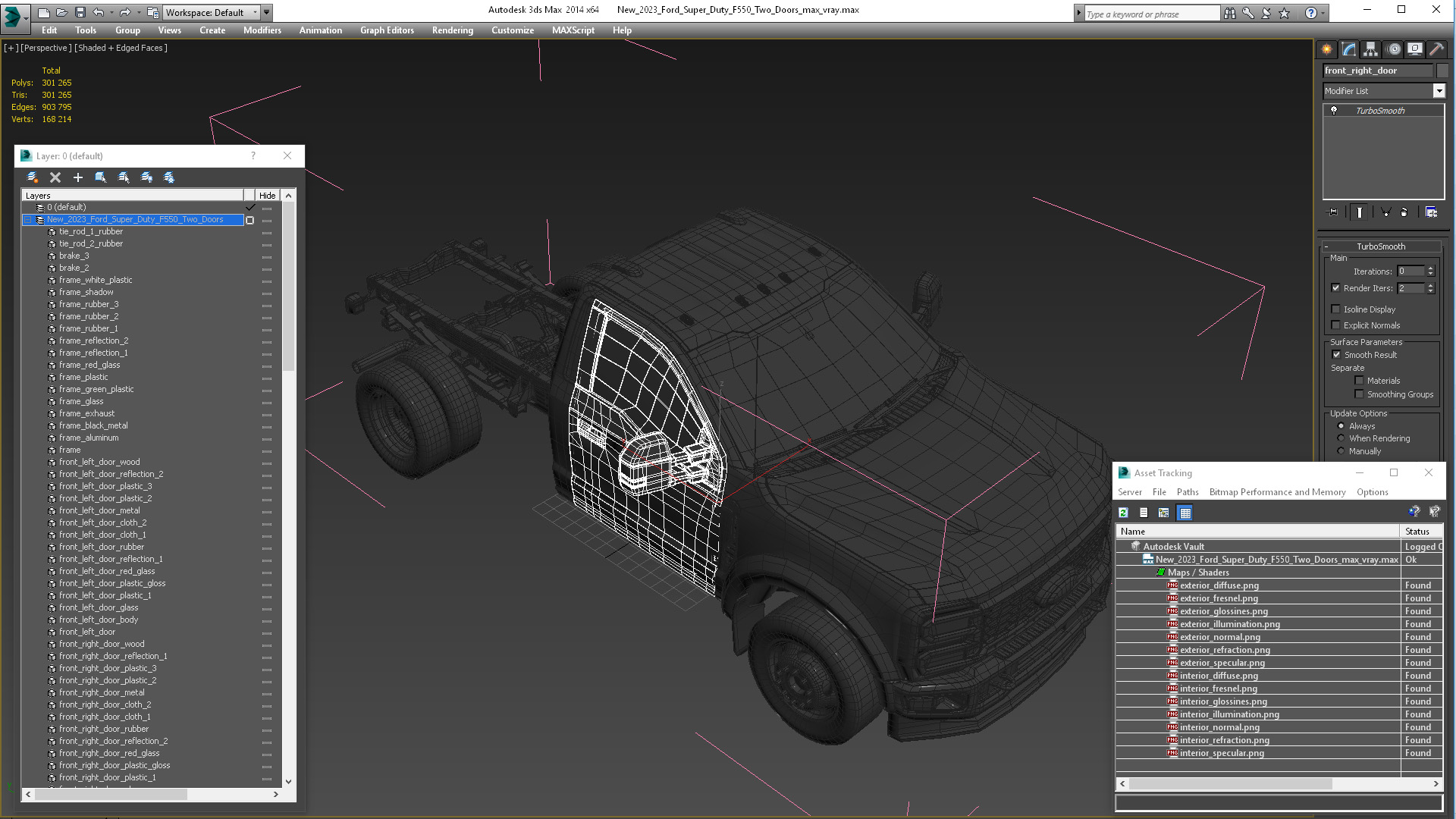Click Table View icon in Asset Tracking toolbar

coord(1185,513)
